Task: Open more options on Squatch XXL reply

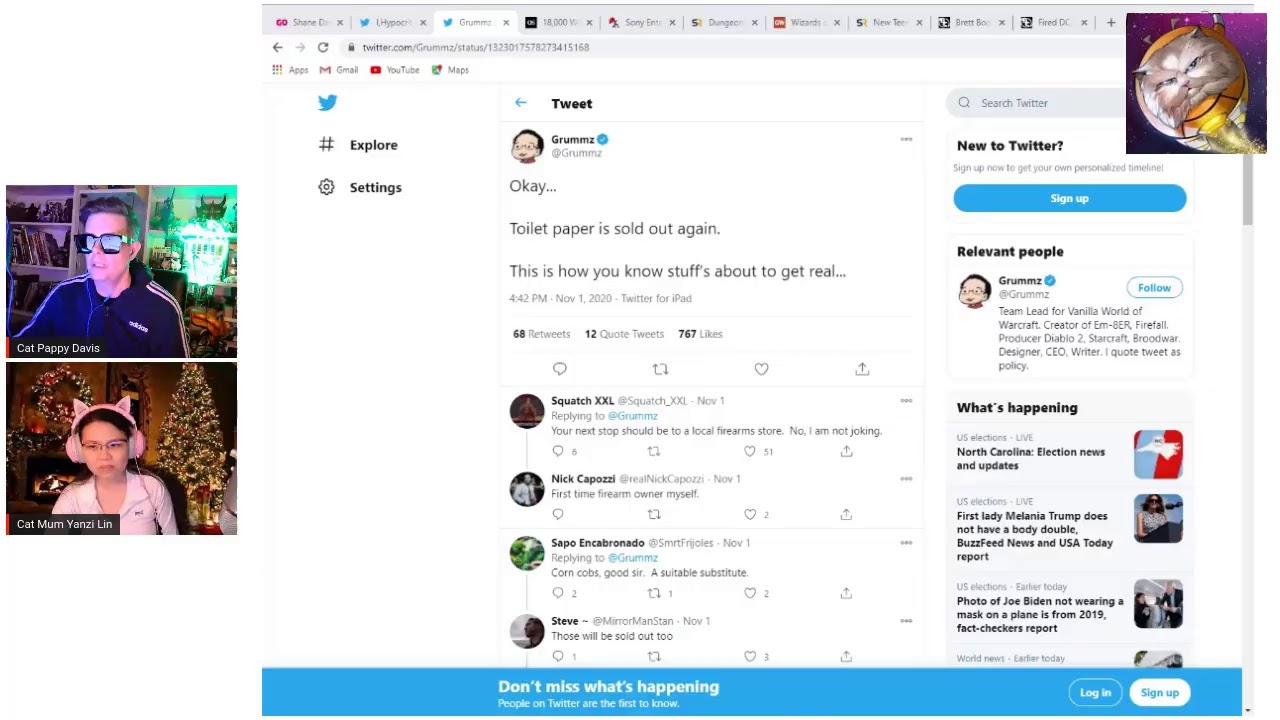Action: coord(906,401)
